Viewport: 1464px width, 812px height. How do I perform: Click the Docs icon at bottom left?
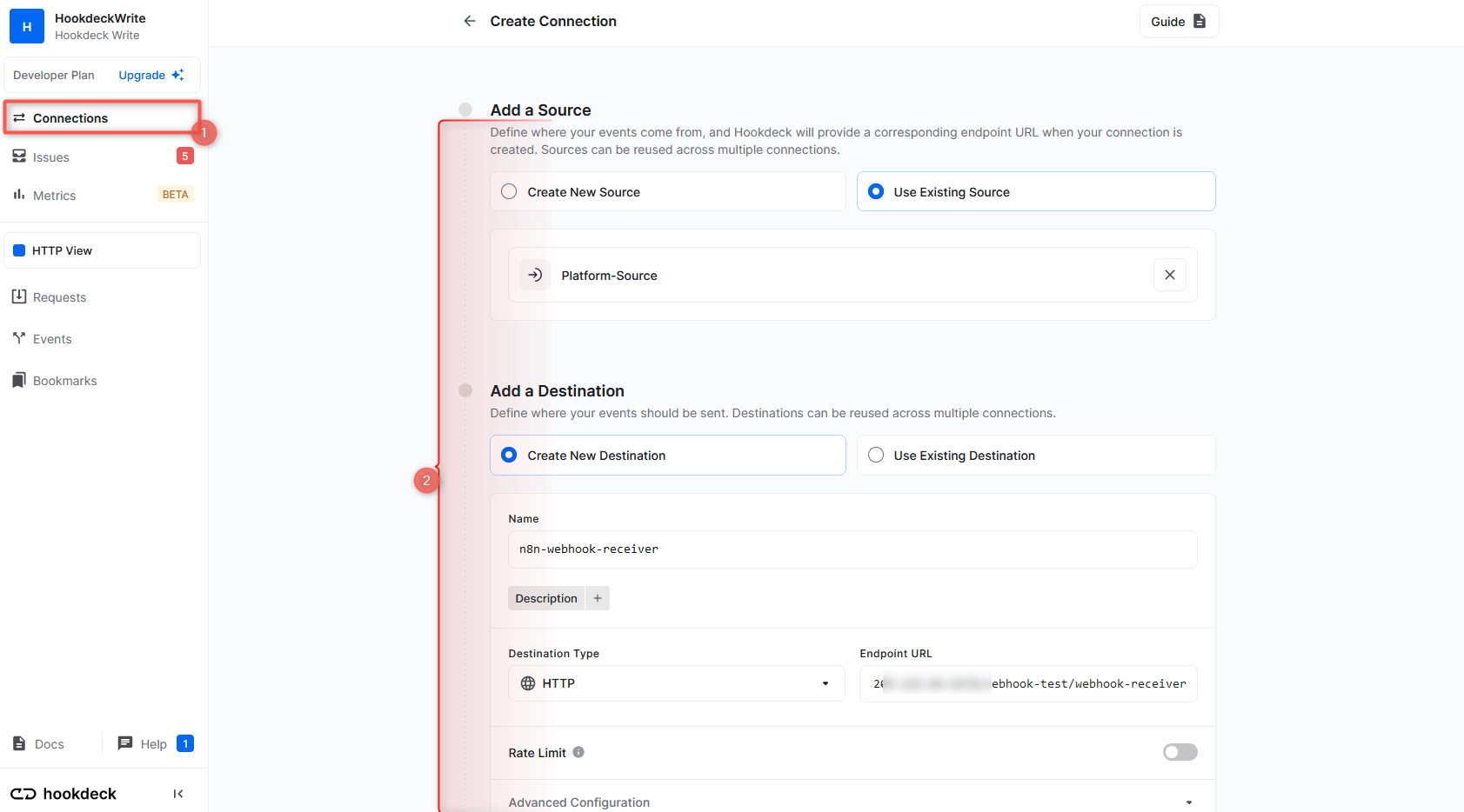click(x=19, y=743)
